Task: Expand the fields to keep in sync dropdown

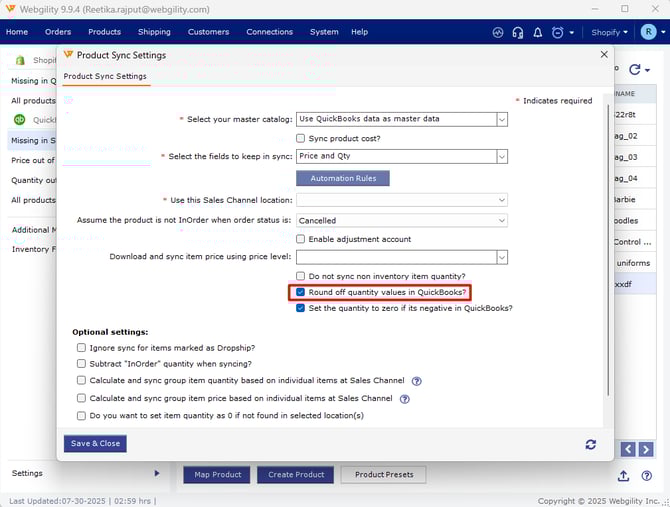Action: pyautogui.click(x=502, y=156)
